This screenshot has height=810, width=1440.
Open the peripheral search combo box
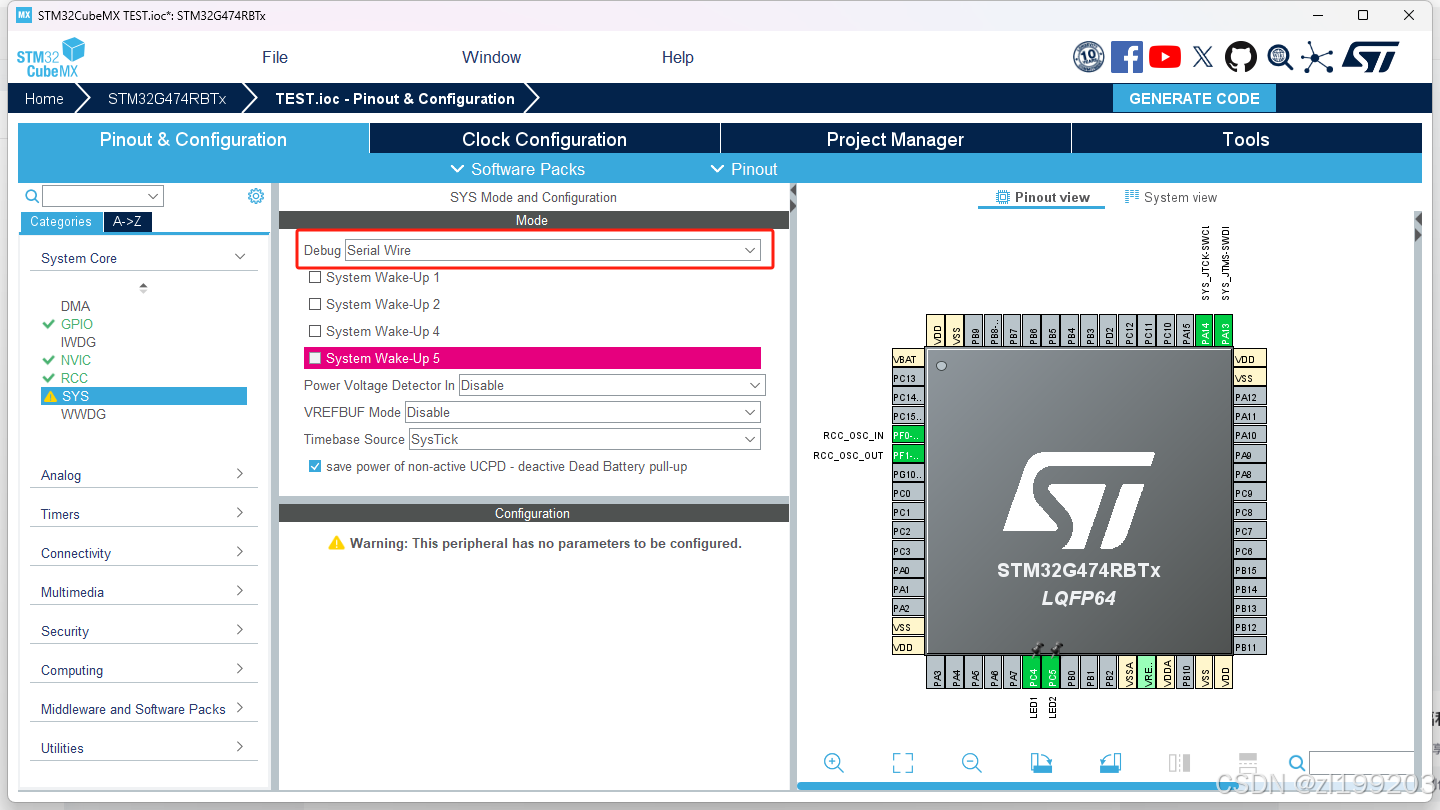tap(103, 196)
